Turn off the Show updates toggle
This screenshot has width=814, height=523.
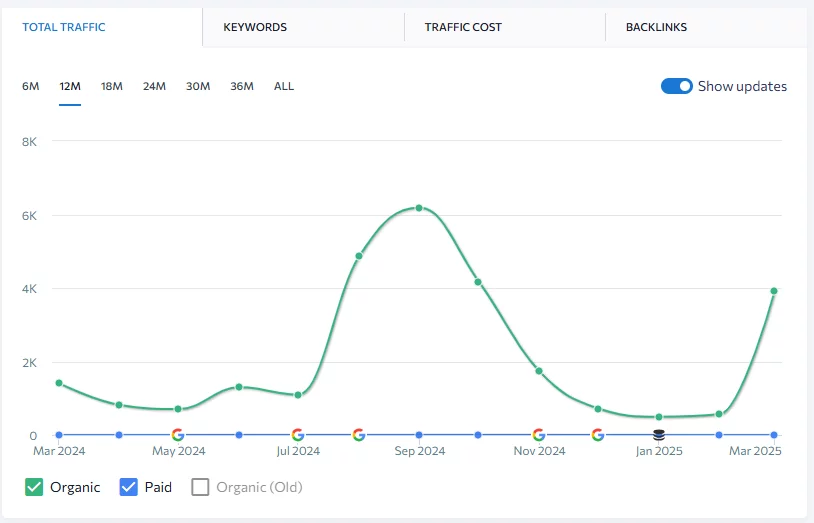[x=677, y=86]
